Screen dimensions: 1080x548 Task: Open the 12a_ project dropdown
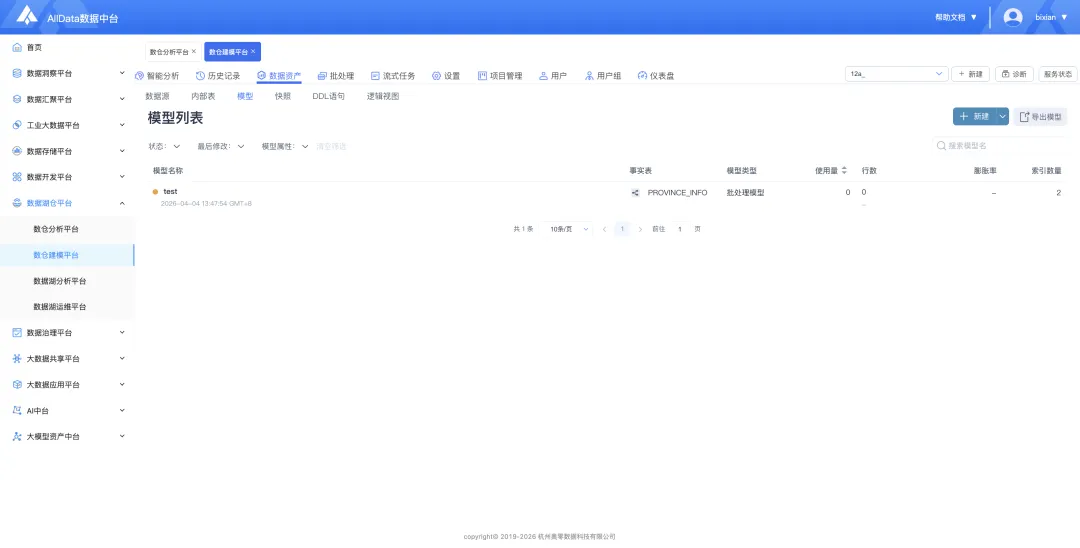(897, 74)
